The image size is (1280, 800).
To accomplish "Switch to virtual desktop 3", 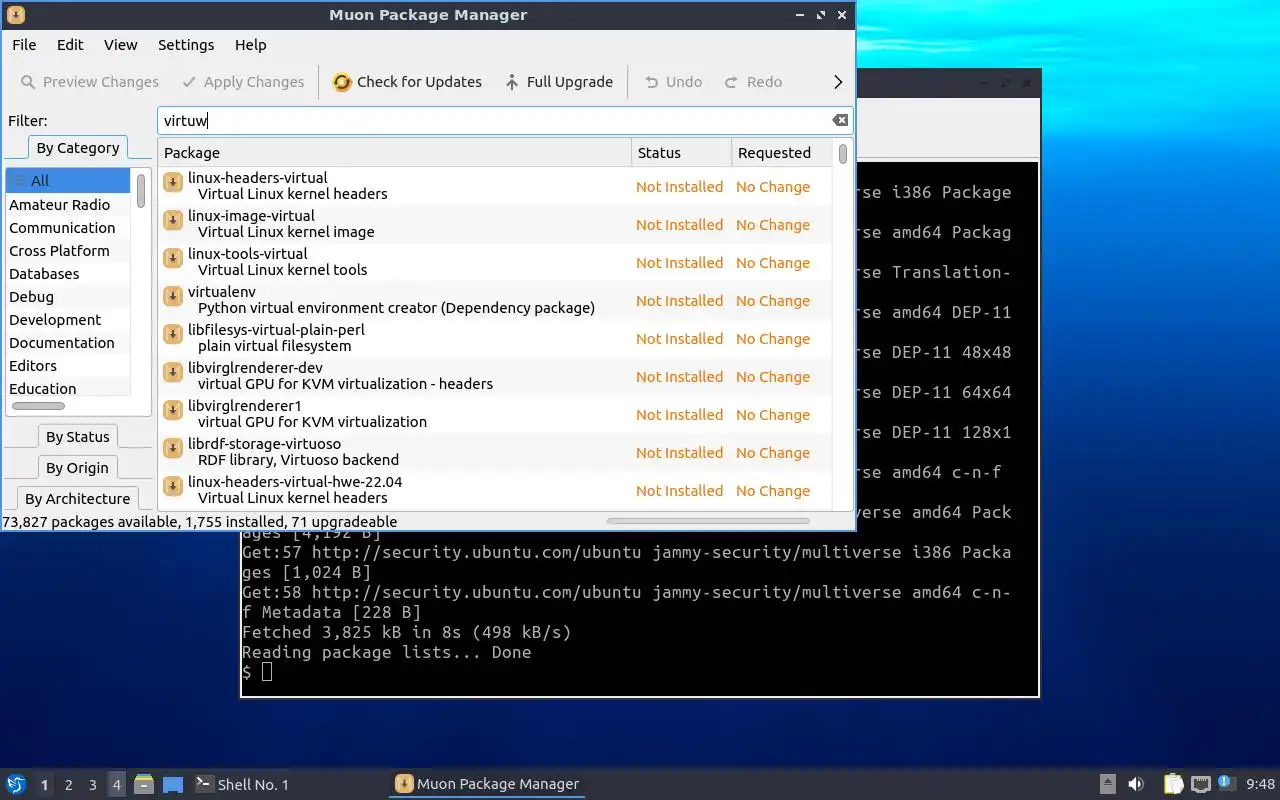I will [x=92, y=785].
